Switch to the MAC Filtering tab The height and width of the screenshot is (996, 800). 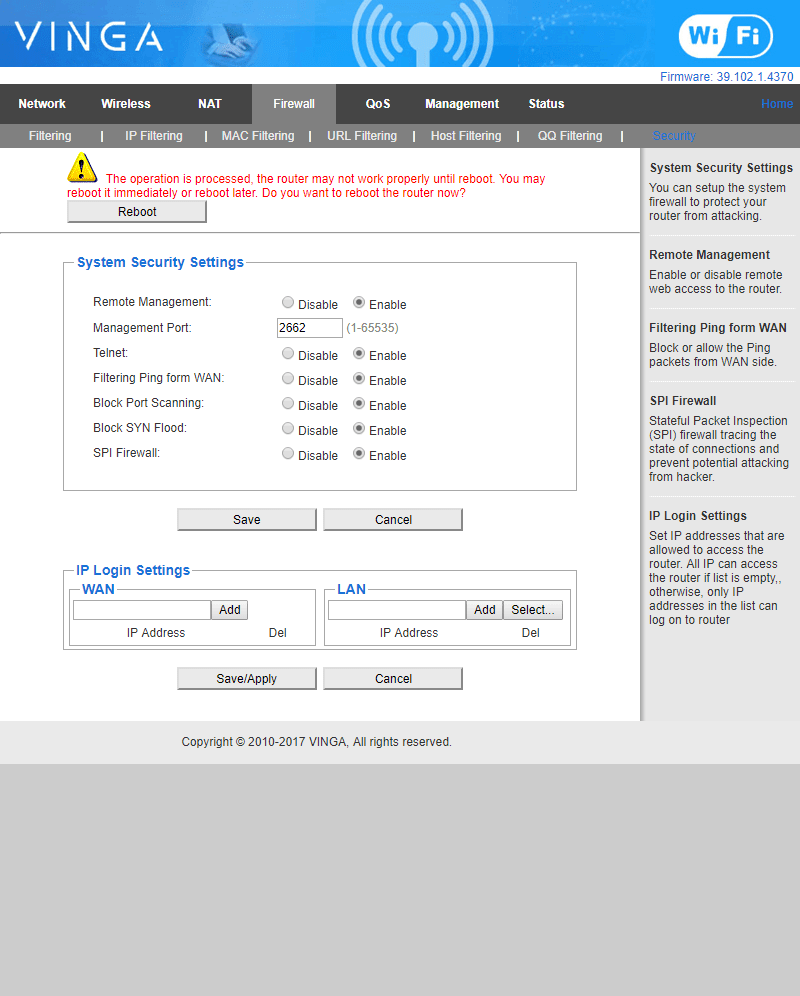click(258, 136)
